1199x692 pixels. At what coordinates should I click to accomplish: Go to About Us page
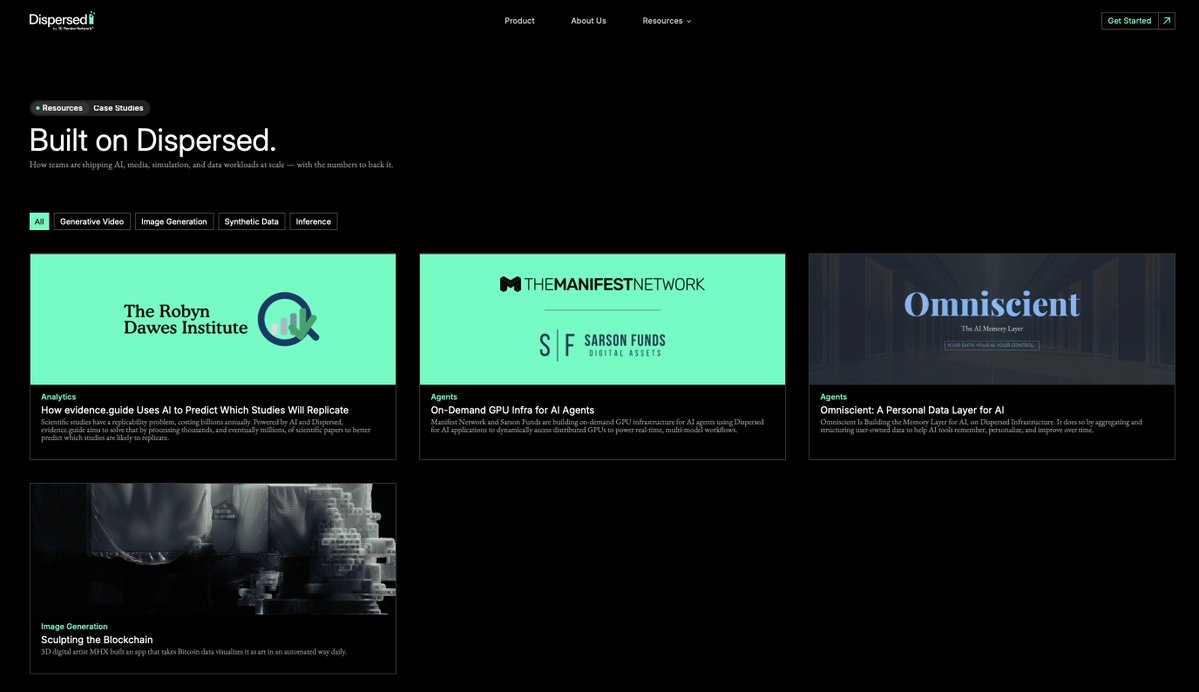[588, 21]
